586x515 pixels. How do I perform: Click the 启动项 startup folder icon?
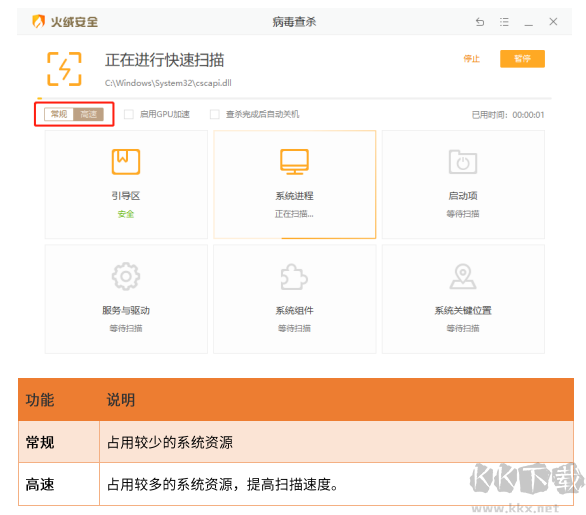point(463,162)
